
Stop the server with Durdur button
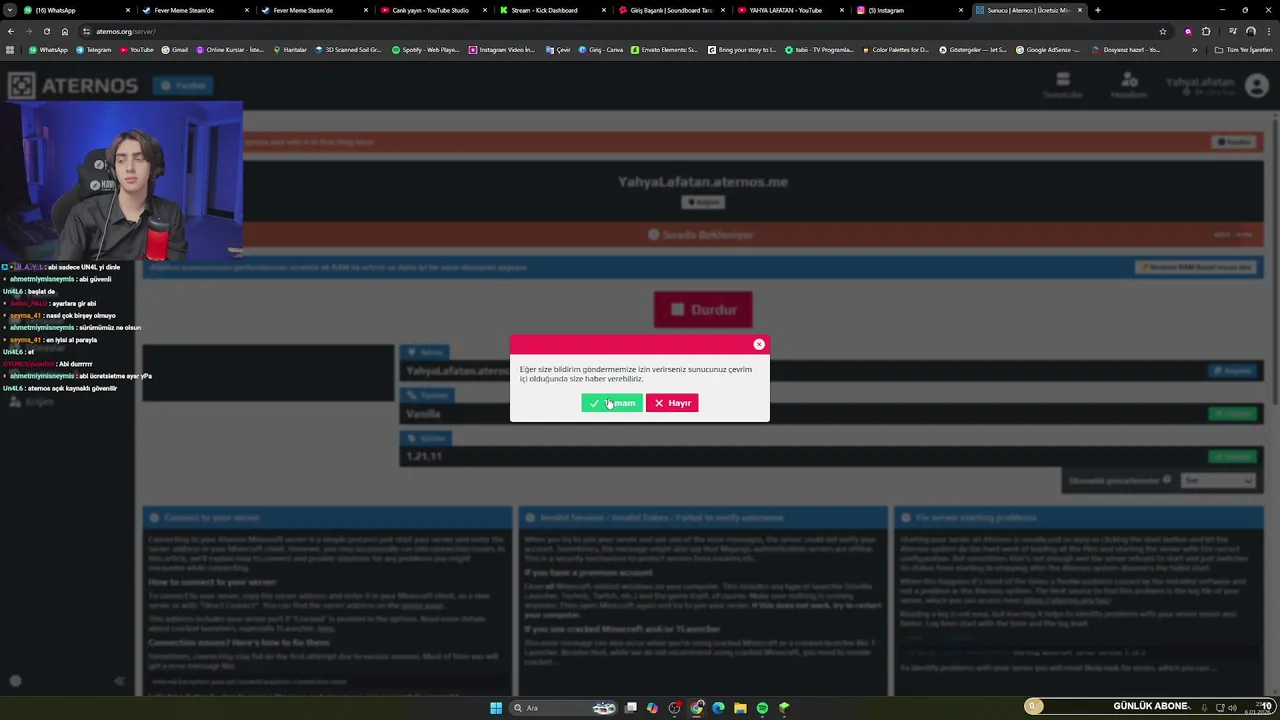tap(703, 310)
